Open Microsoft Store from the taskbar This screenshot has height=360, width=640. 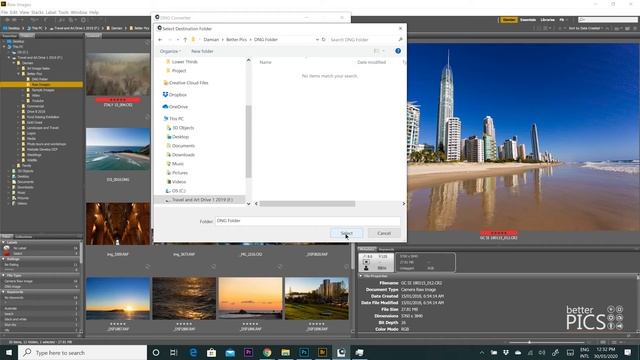[211, 352]
